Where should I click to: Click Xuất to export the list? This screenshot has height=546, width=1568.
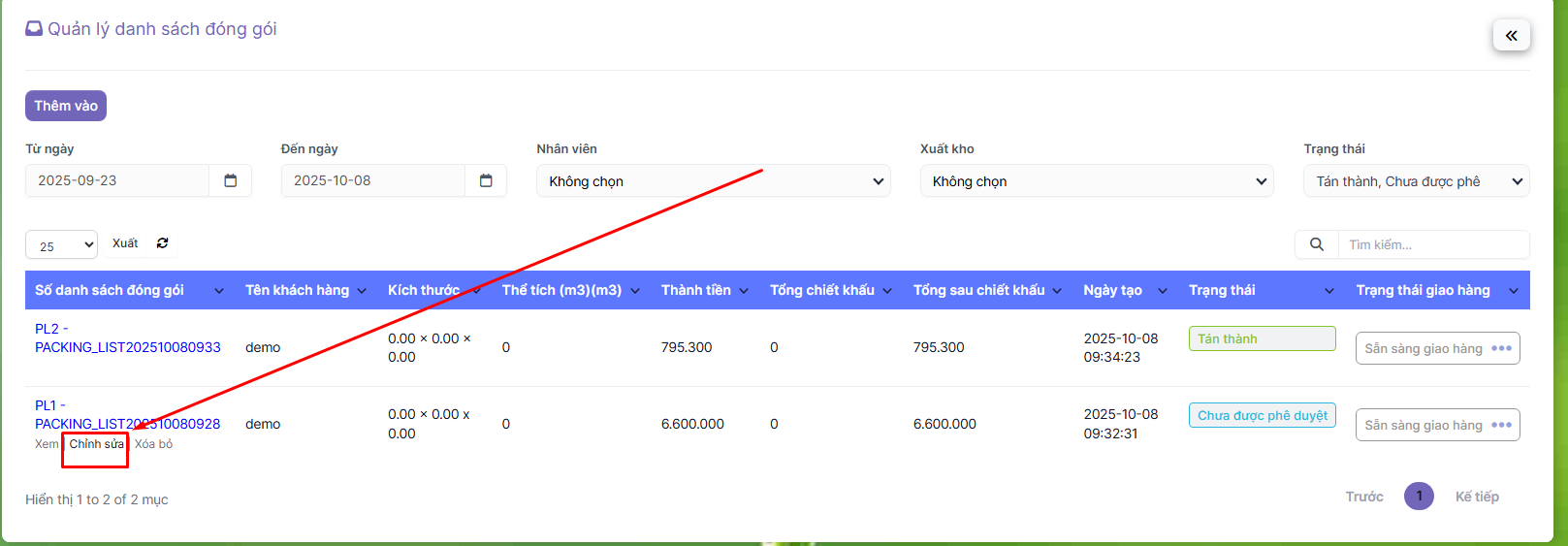click(125, 243)
